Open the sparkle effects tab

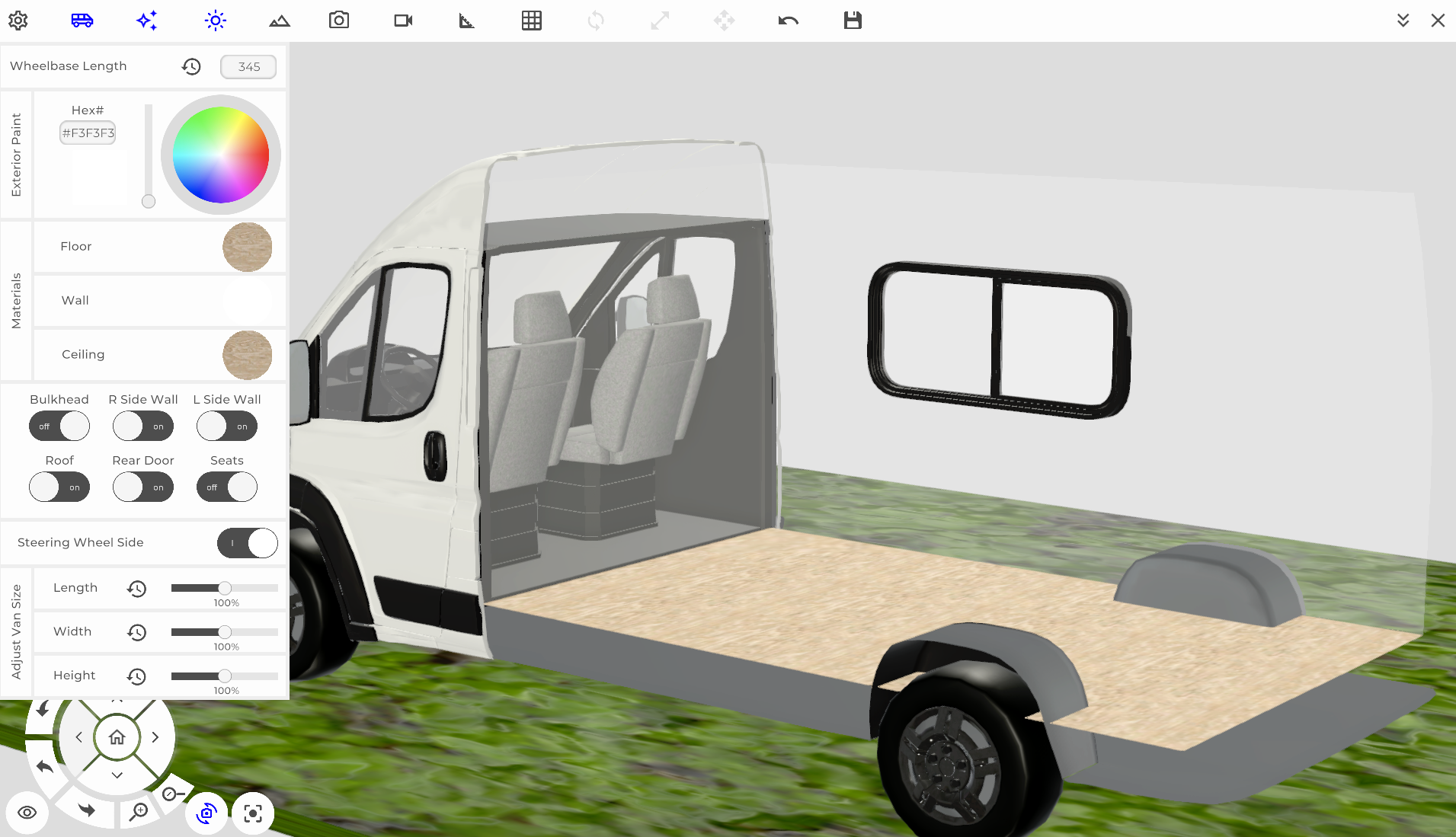(147, 21)
